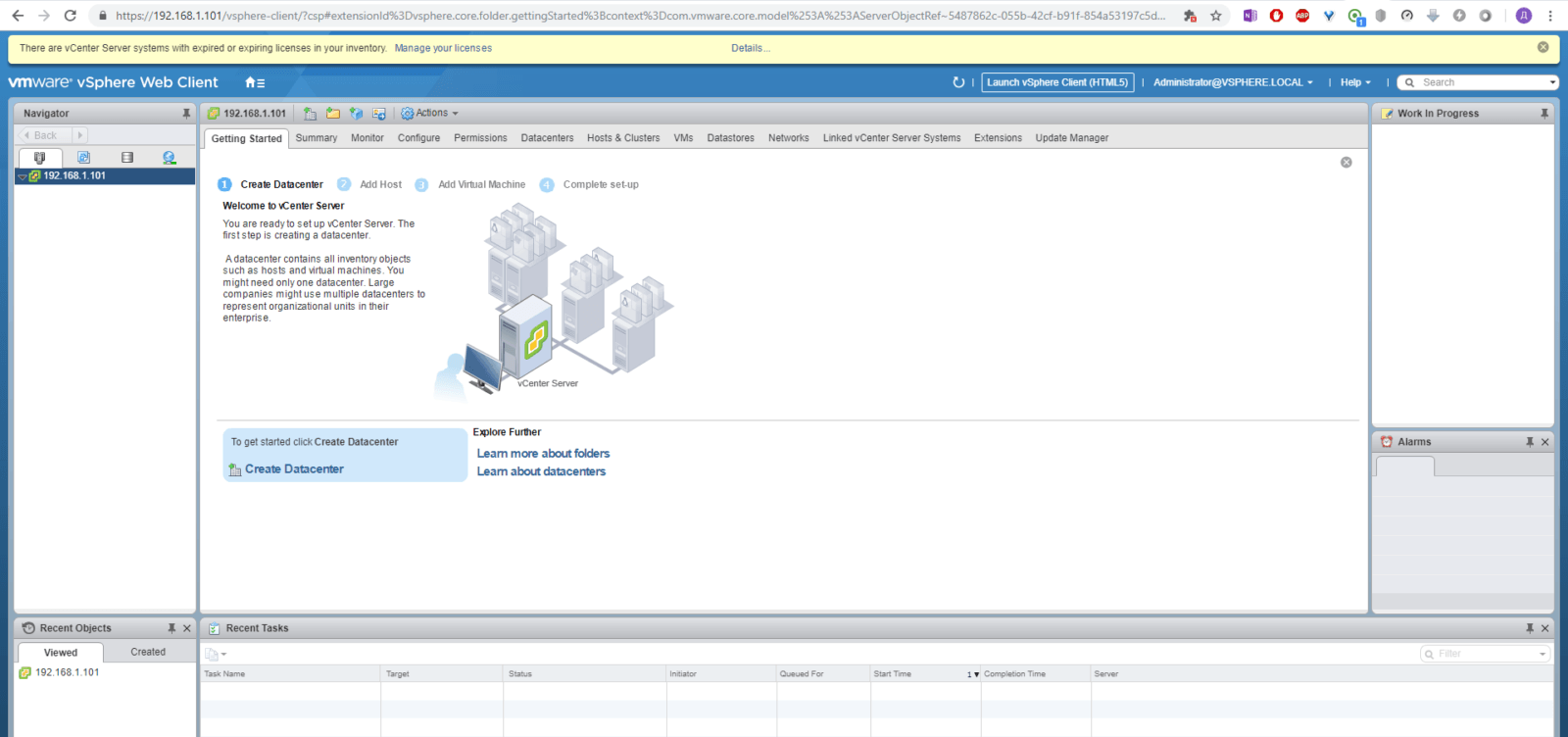The image size is (1568, 737).
Task: Collapse the 192.168.1.101 tree node
Action: coord(23,176)
